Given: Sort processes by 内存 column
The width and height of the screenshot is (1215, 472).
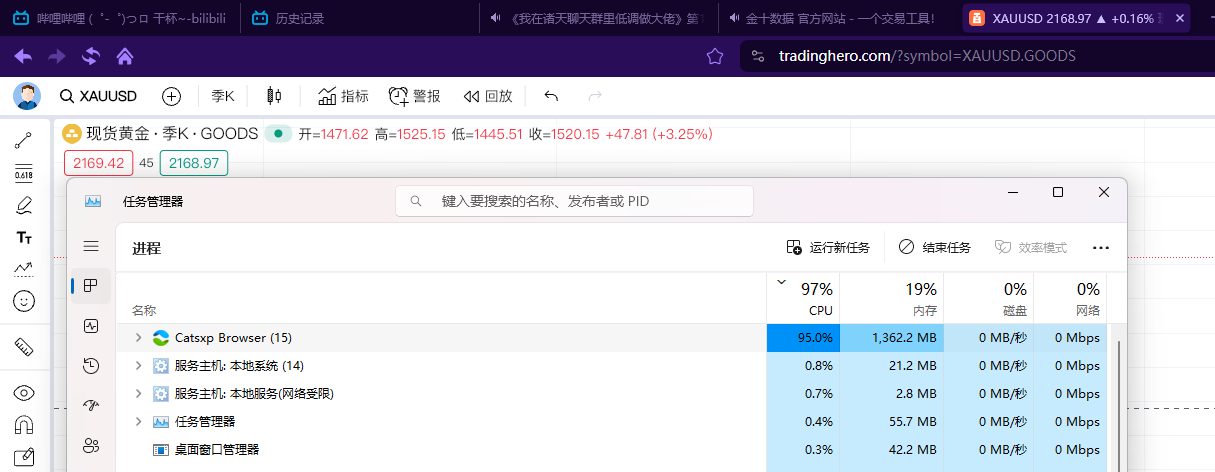Looking at the screenshot, I should pos(892,298).
